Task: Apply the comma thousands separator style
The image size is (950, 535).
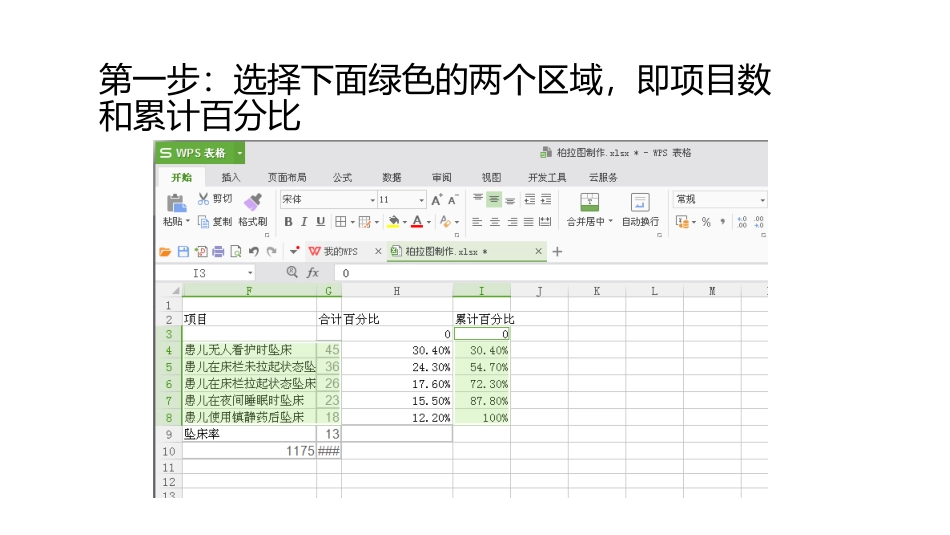Action: click(x=722, y=222)
